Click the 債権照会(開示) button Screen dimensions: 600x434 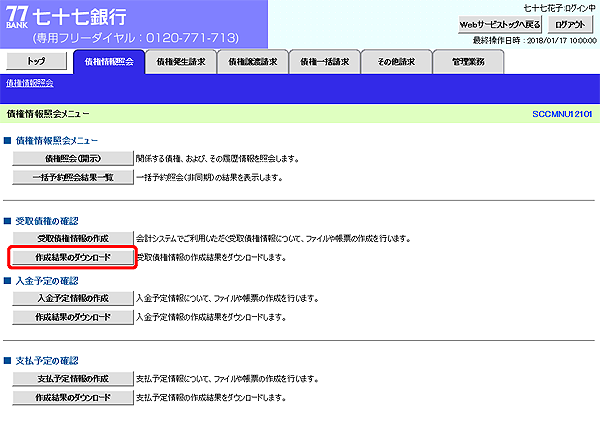(x=73, y=158)
